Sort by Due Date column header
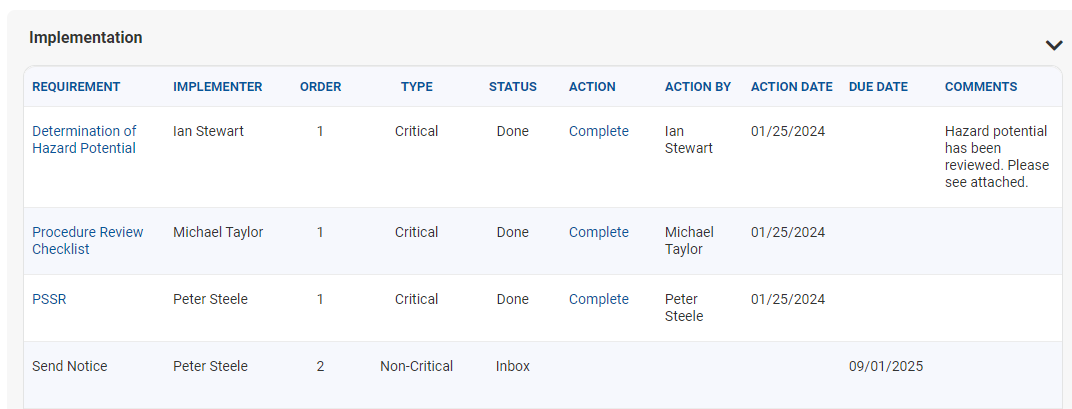Viewport: 1072px width, 409px height. pyautogui.click(x=878, y=87)
